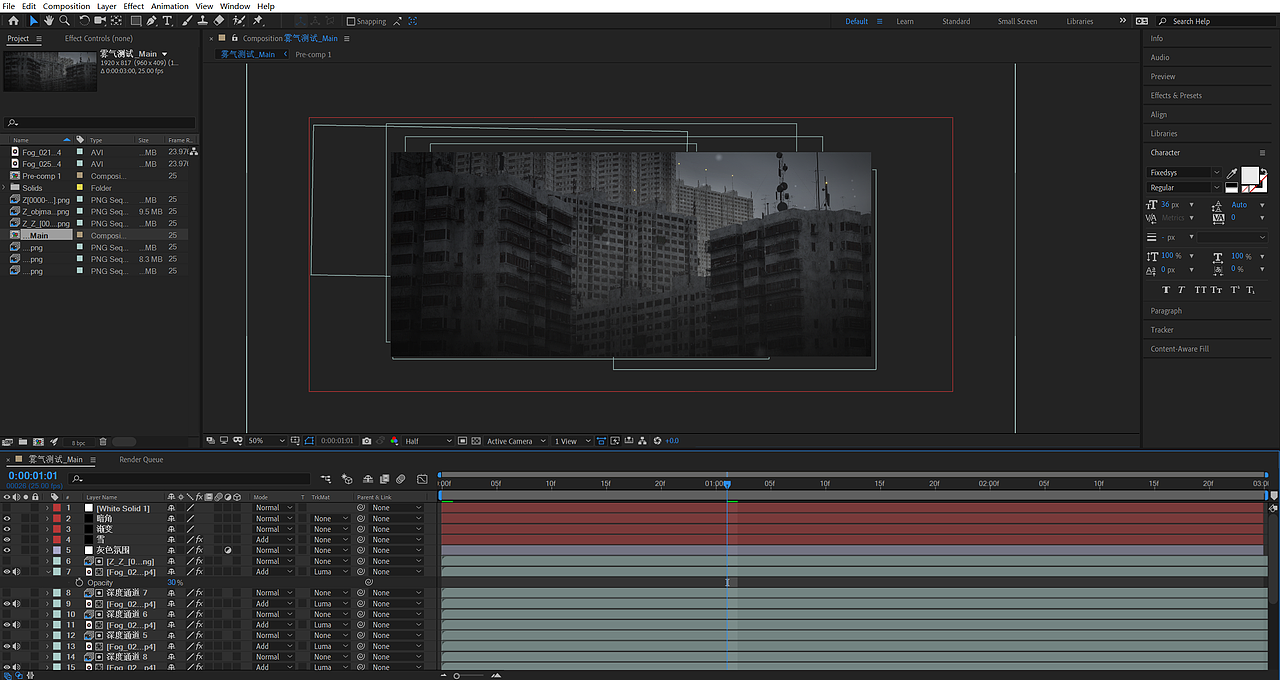Open the Half resolution dropdown
1280x680 pixels.
(x=428, y=441)
